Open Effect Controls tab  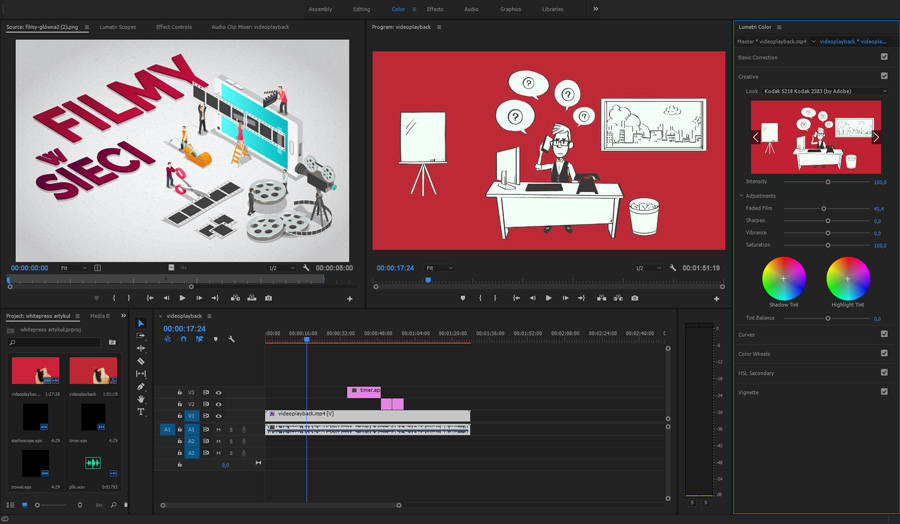click(174, 27)
